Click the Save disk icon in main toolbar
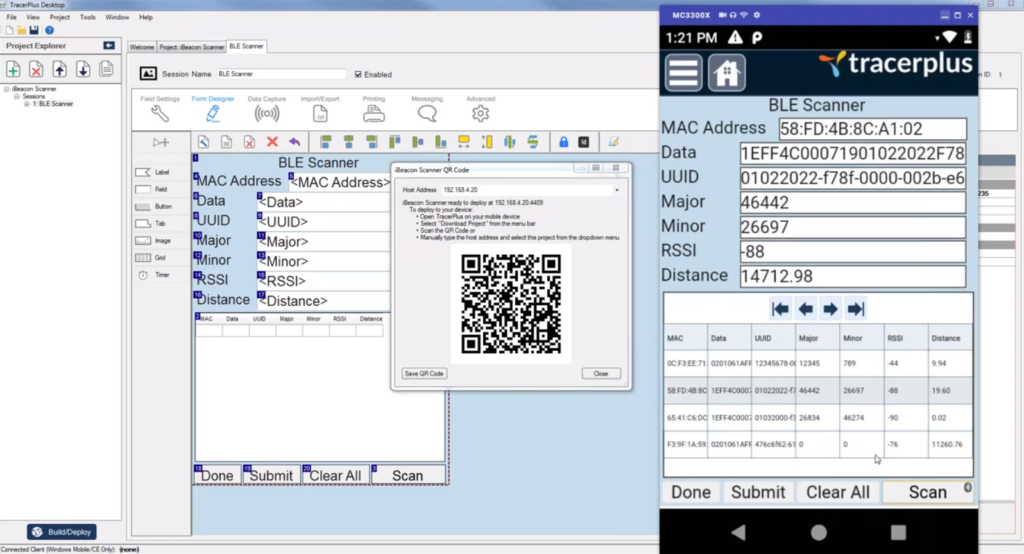The width and height of the screenshot is (1024, 554). 34,30
